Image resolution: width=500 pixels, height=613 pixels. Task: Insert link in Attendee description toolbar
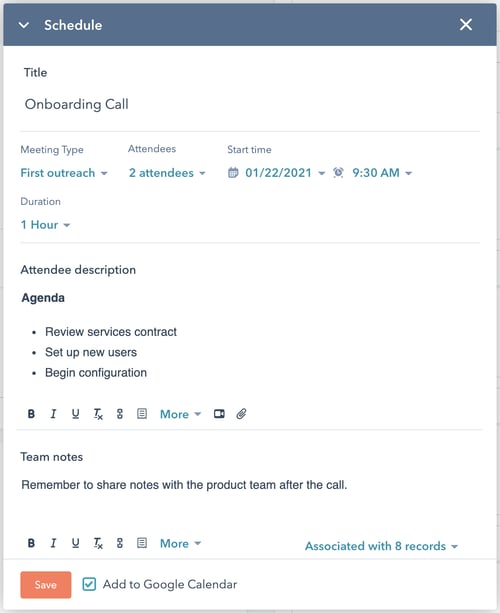[x=120, y=414]
